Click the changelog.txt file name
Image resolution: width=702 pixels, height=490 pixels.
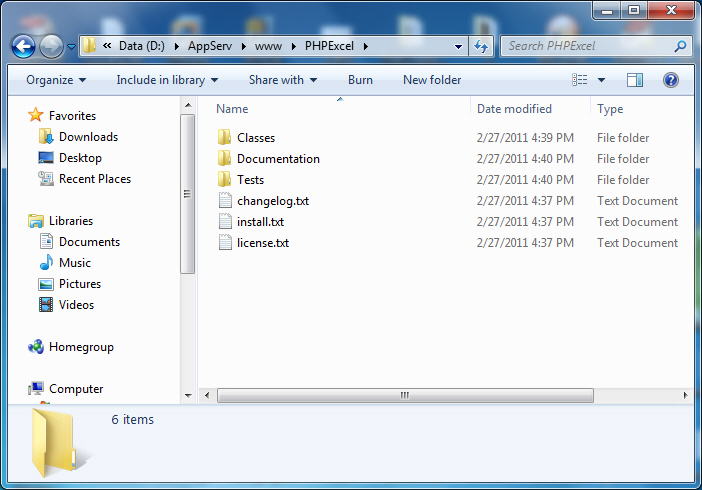pos(273,201)
